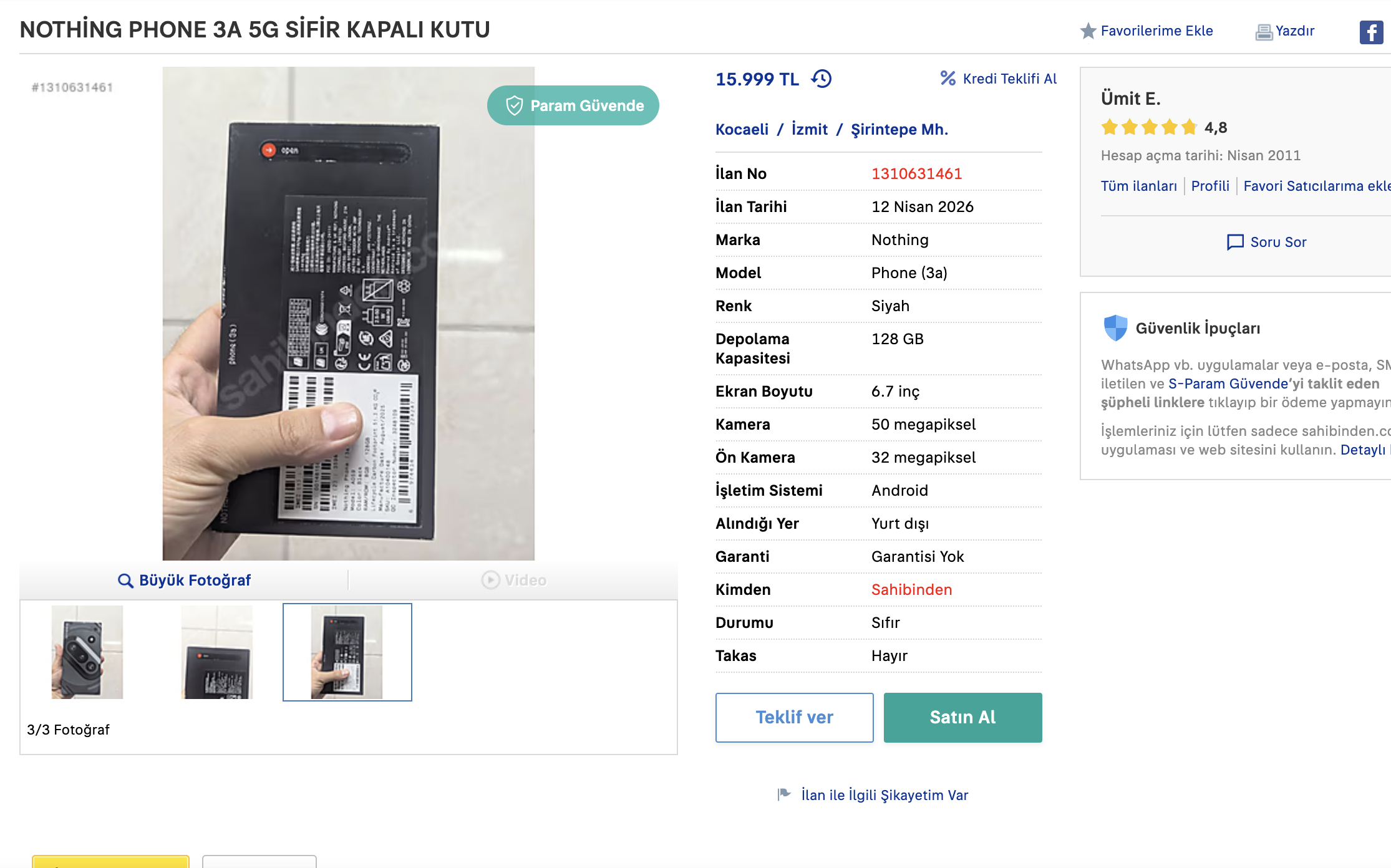The image size is (1391, 868).
Task: Open the S-Param Güvende link
Action: 1228,383
